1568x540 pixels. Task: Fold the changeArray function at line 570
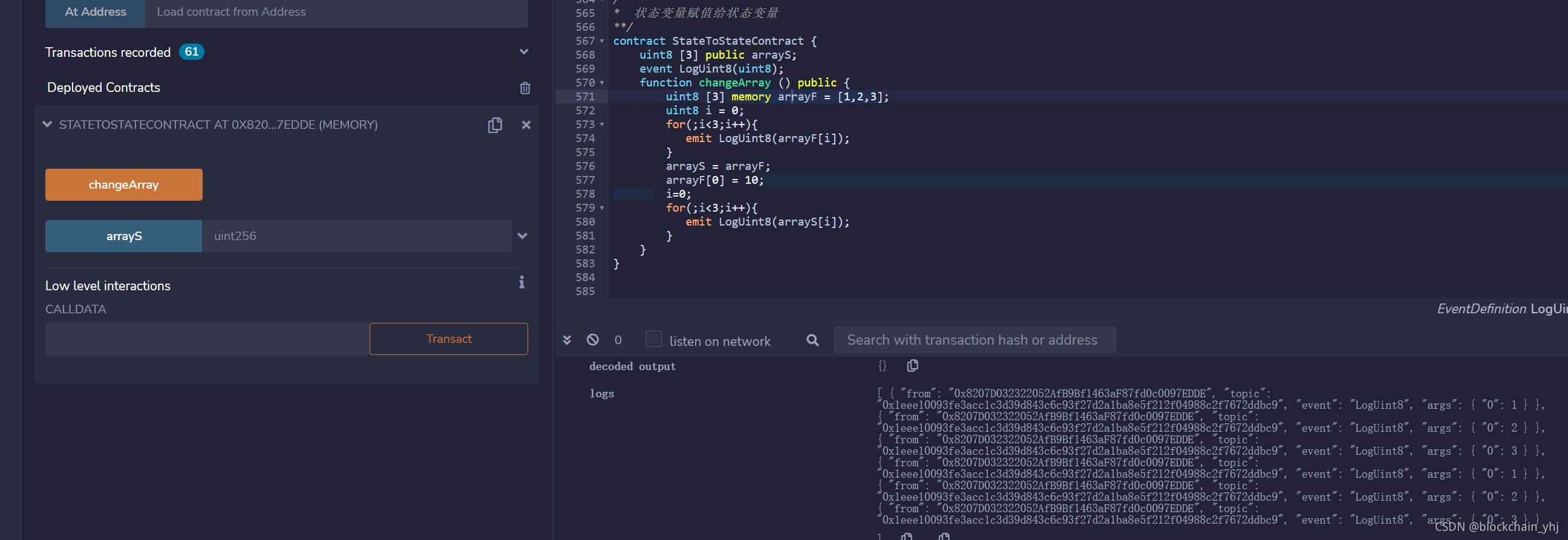602,83
